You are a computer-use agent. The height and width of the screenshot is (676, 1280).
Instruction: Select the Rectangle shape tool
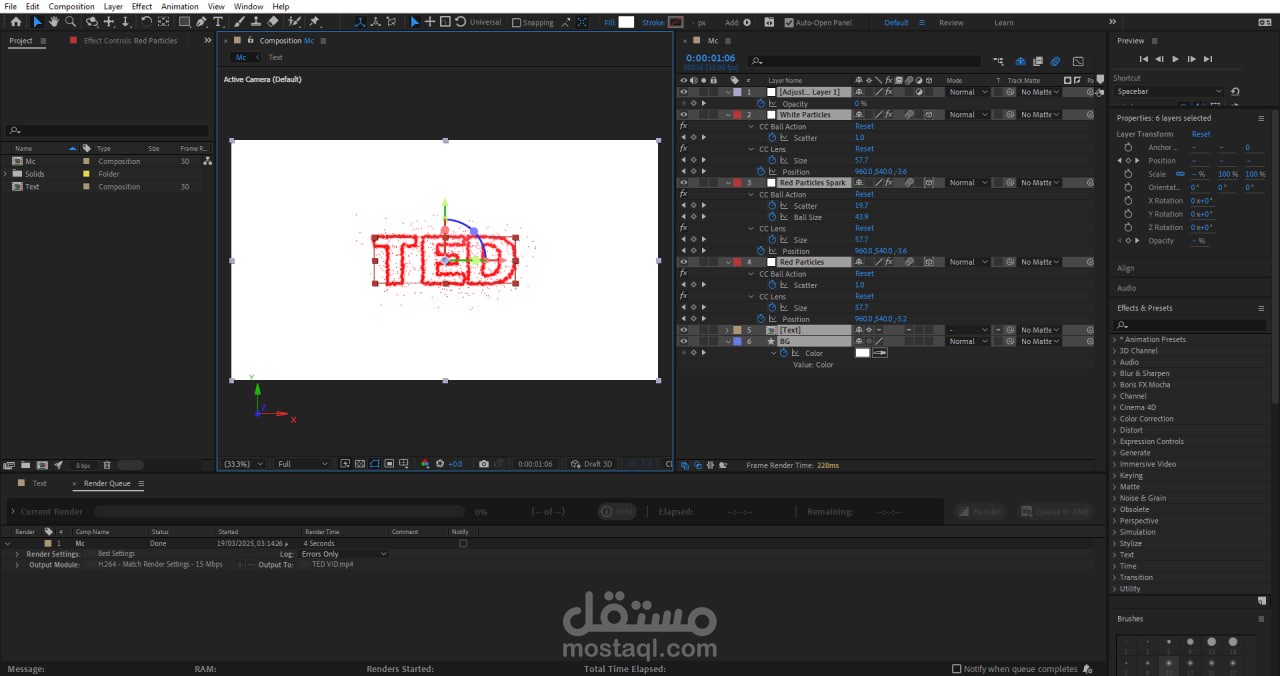point(184,21)
